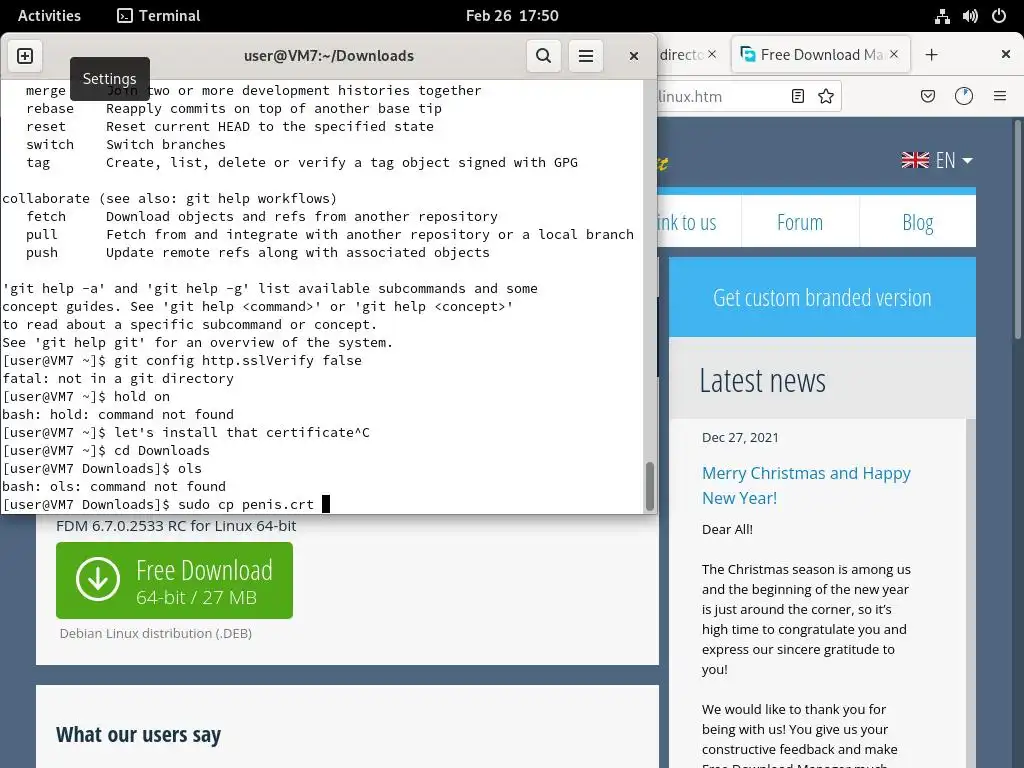Click the terminal vertical scrollbar thumb
The width and height of the screenshot is (1024, 768).
[x=649, y=487]
